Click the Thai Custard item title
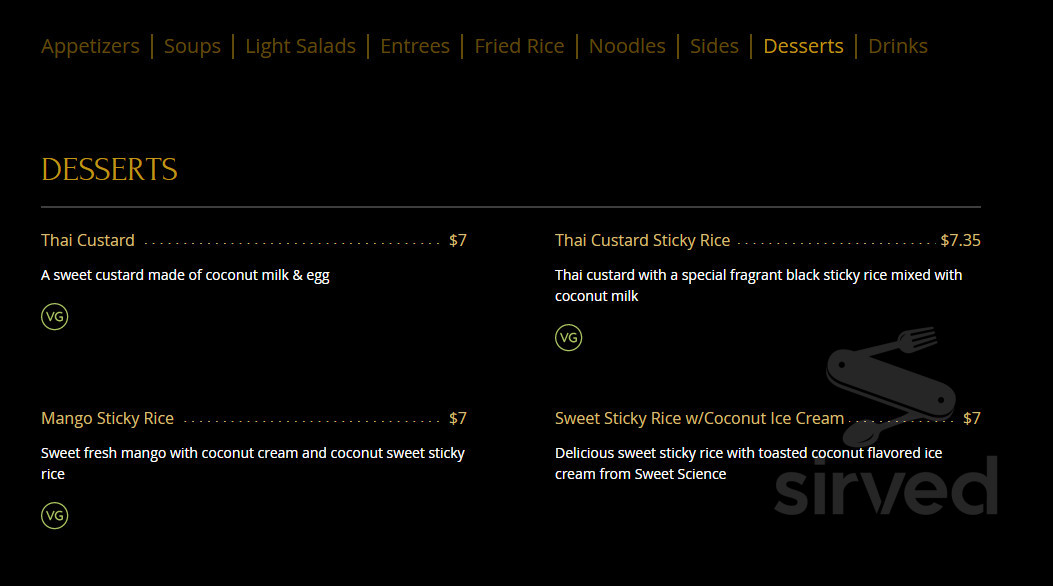Image resolution: width=1053 pixels, height=586 pixels. pos(88,240)
